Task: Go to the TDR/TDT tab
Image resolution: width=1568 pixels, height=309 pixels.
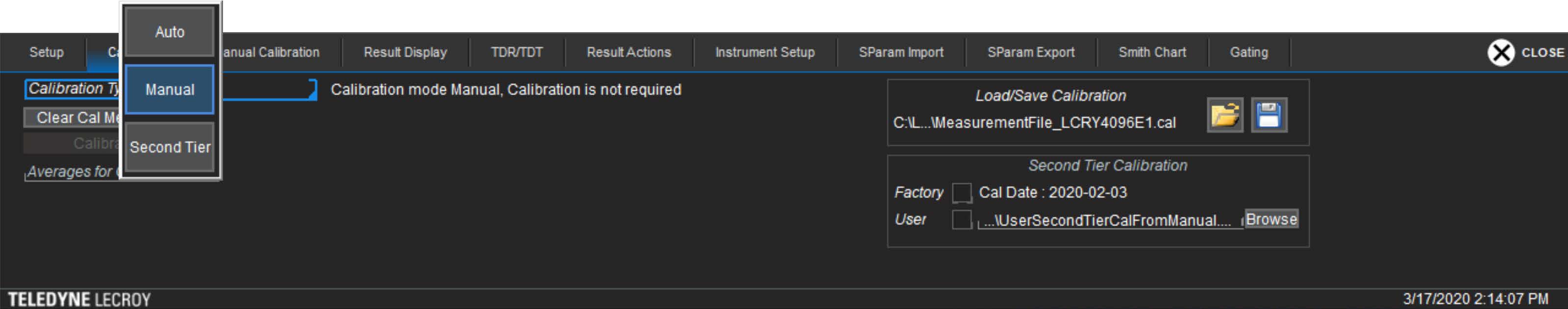Action: pos(516,53)
